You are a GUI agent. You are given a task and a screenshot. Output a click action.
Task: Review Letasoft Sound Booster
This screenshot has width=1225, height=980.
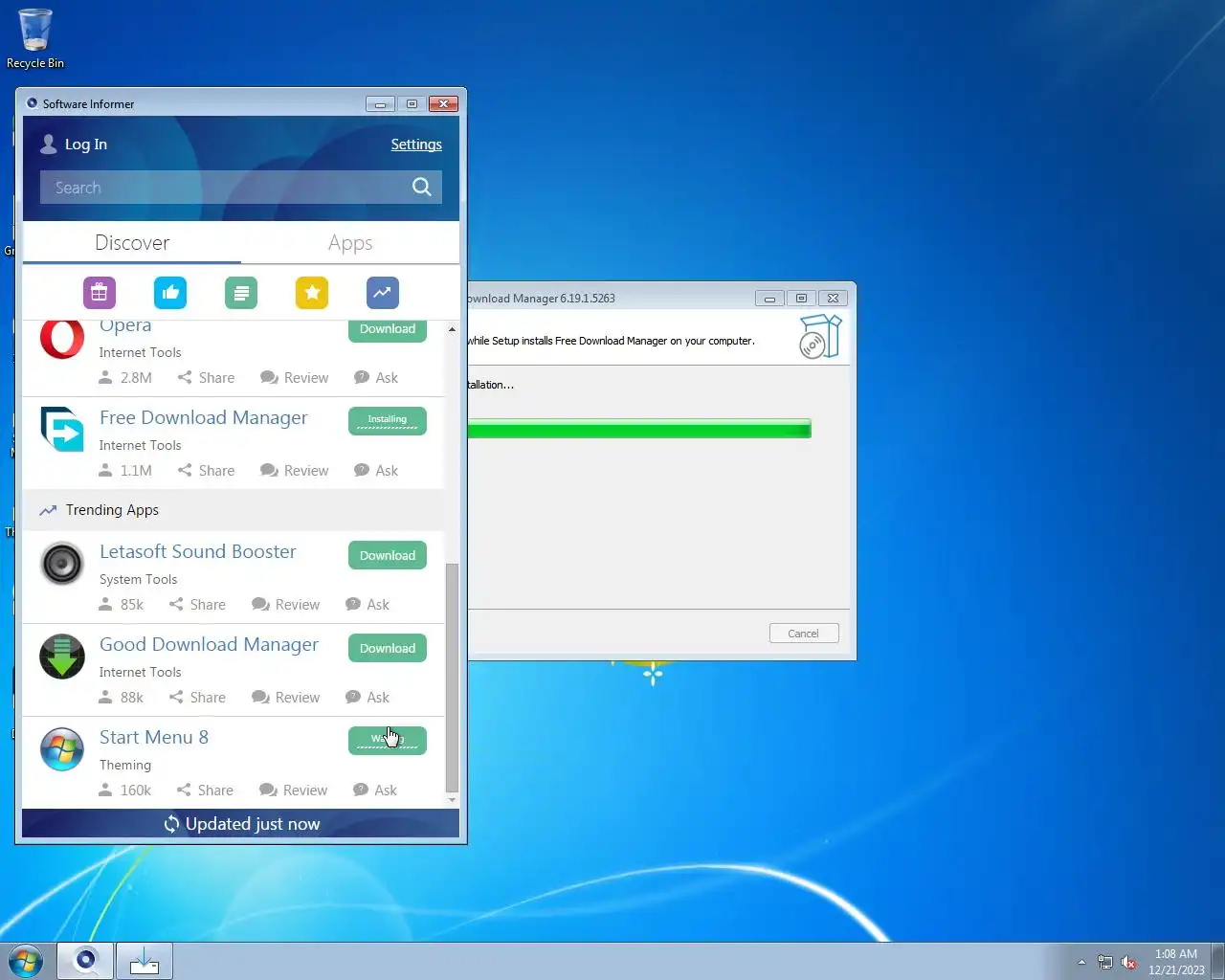(286, 605)
